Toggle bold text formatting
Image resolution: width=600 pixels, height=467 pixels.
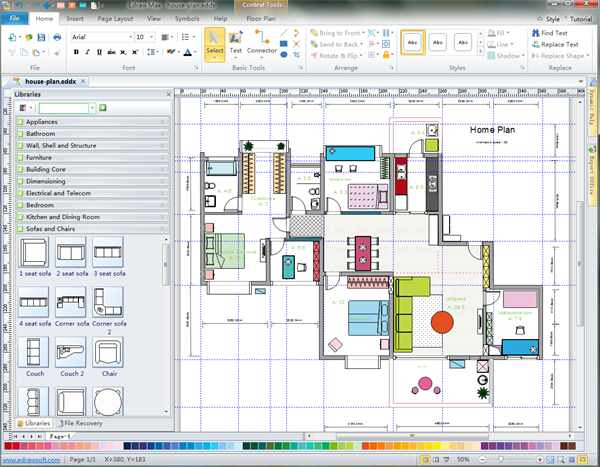78,52
